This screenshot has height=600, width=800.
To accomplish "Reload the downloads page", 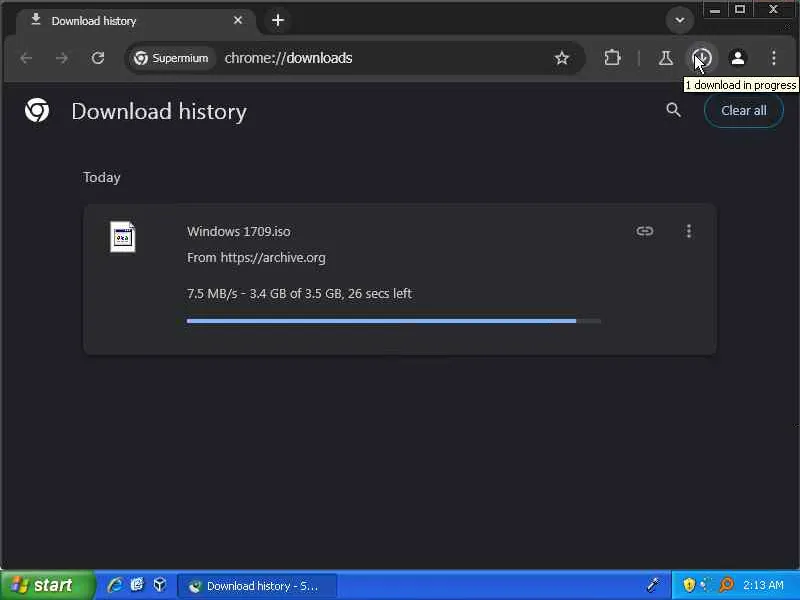I will [x=98, y=58].
